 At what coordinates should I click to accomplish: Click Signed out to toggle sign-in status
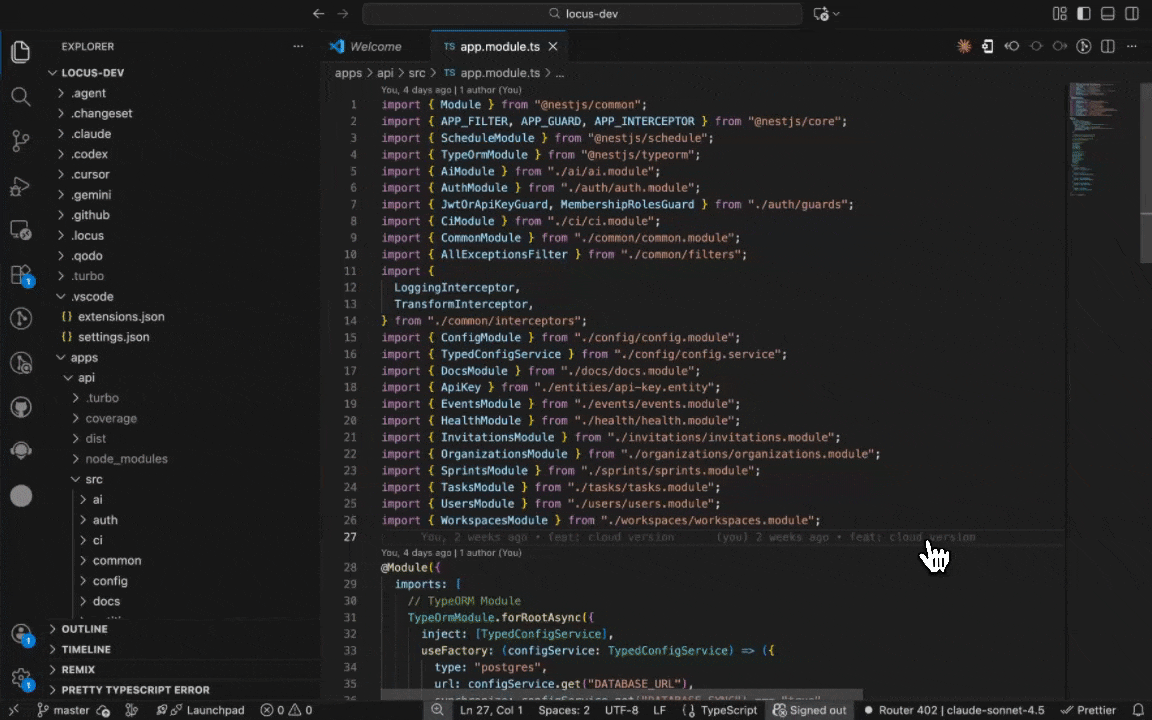[x=810, y=709]
